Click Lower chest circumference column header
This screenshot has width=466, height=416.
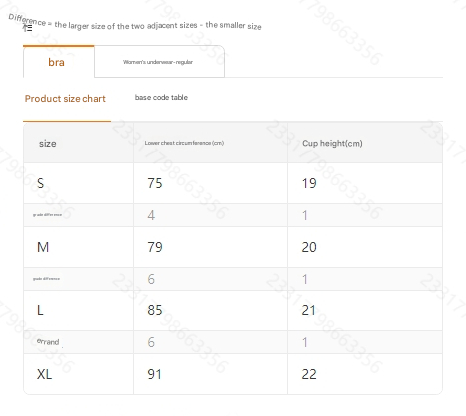coord(184,143)
